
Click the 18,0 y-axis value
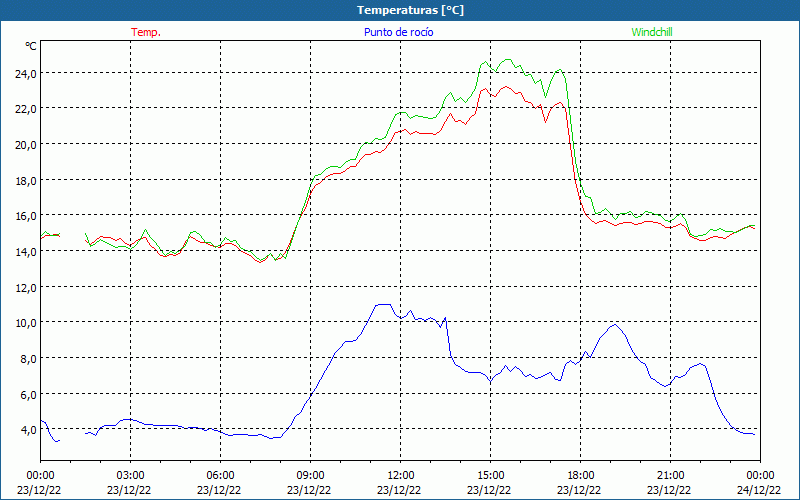click(x=26, y=181)
